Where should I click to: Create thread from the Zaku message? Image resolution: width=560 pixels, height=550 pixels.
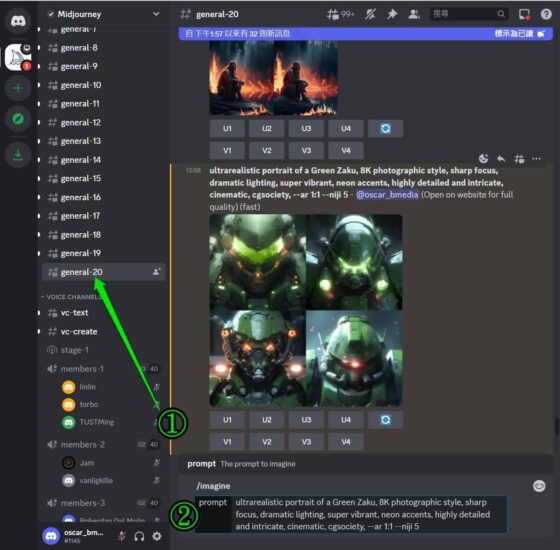click(x=519, y=159)
